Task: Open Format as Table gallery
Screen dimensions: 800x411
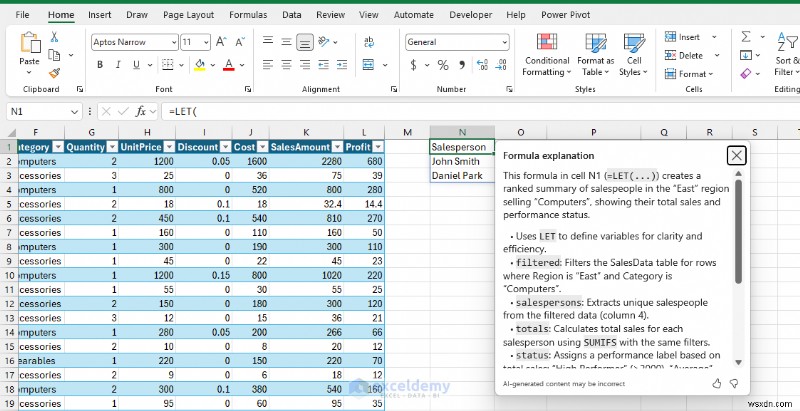Action: click(x=595, y=55)
